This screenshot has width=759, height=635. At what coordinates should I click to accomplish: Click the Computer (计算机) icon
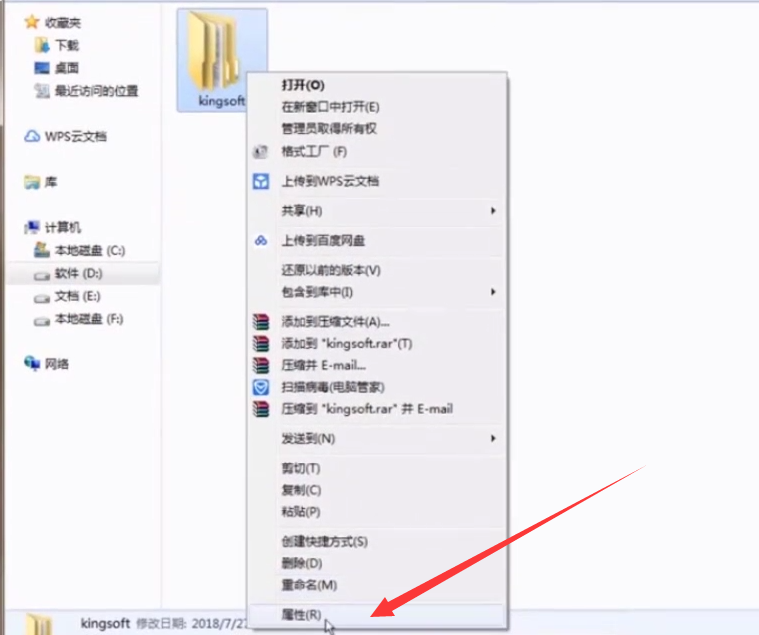click(x=32, y=227)
